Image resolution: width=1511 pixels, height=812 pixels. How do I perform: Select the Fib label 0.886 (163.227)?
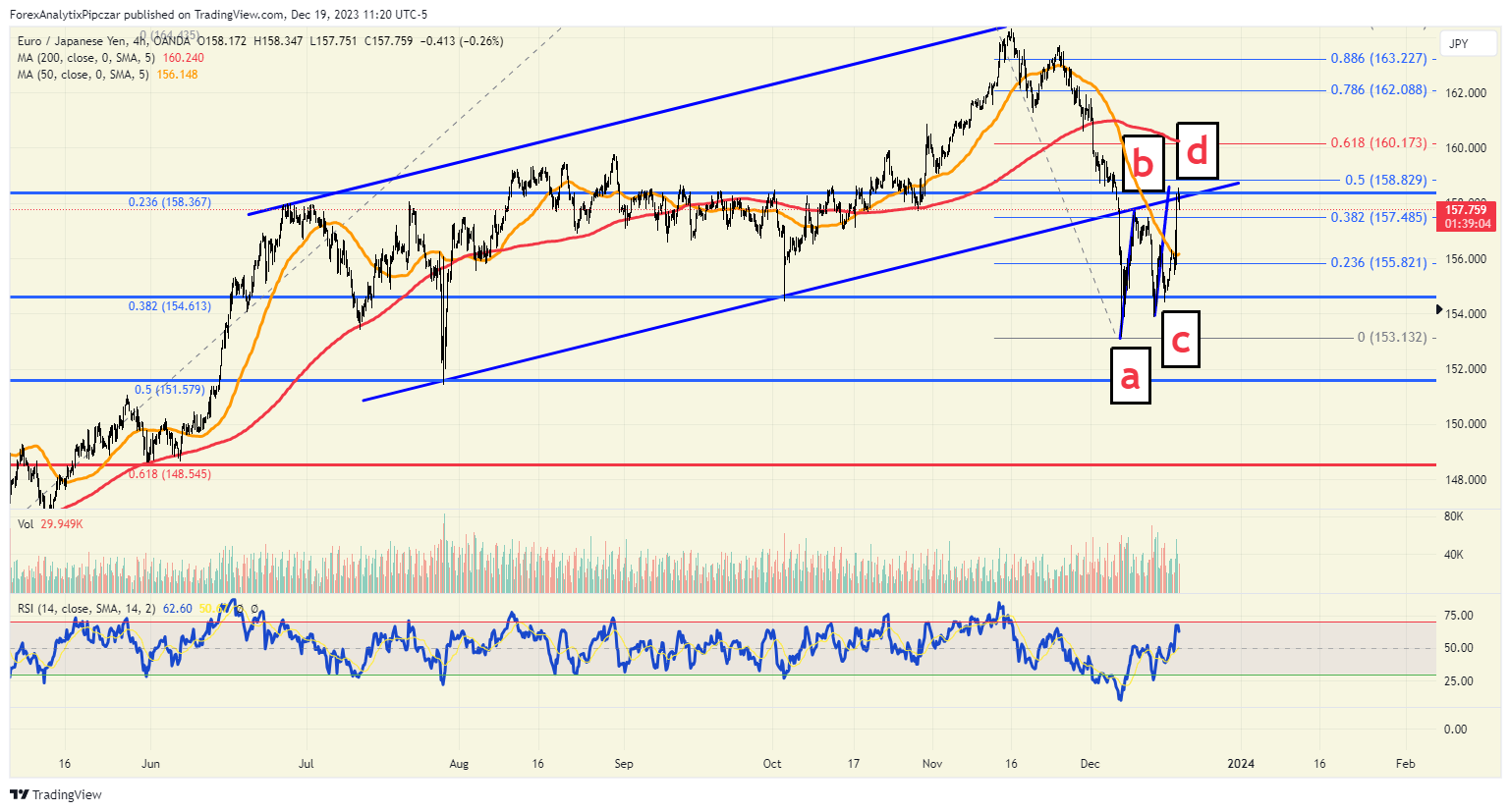[1378, 59]
